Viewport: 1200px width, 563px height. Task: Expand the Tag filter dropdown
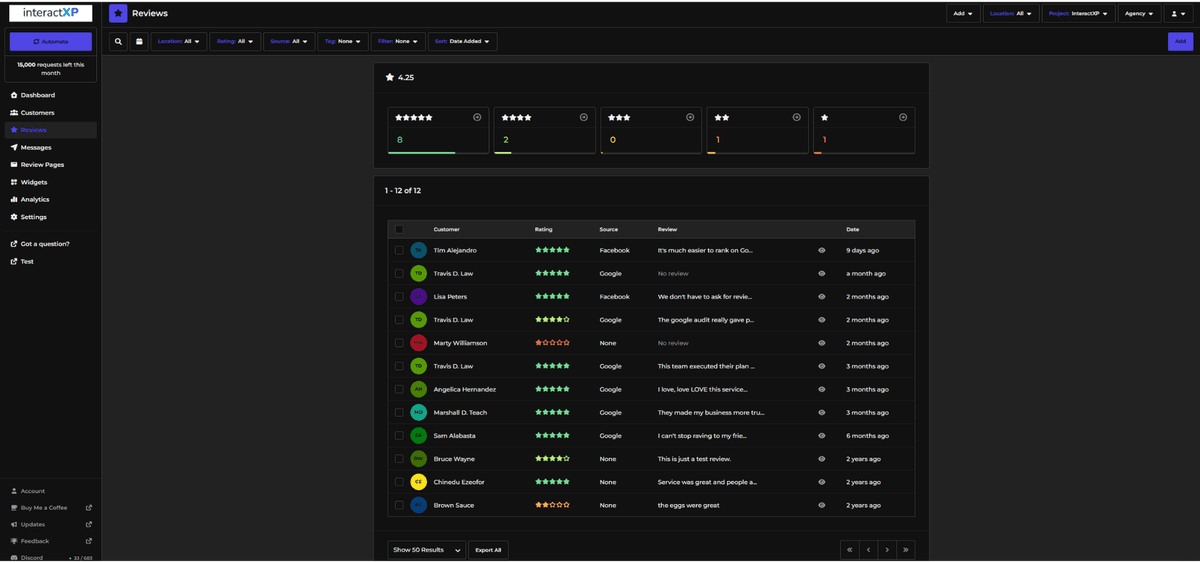343,42
